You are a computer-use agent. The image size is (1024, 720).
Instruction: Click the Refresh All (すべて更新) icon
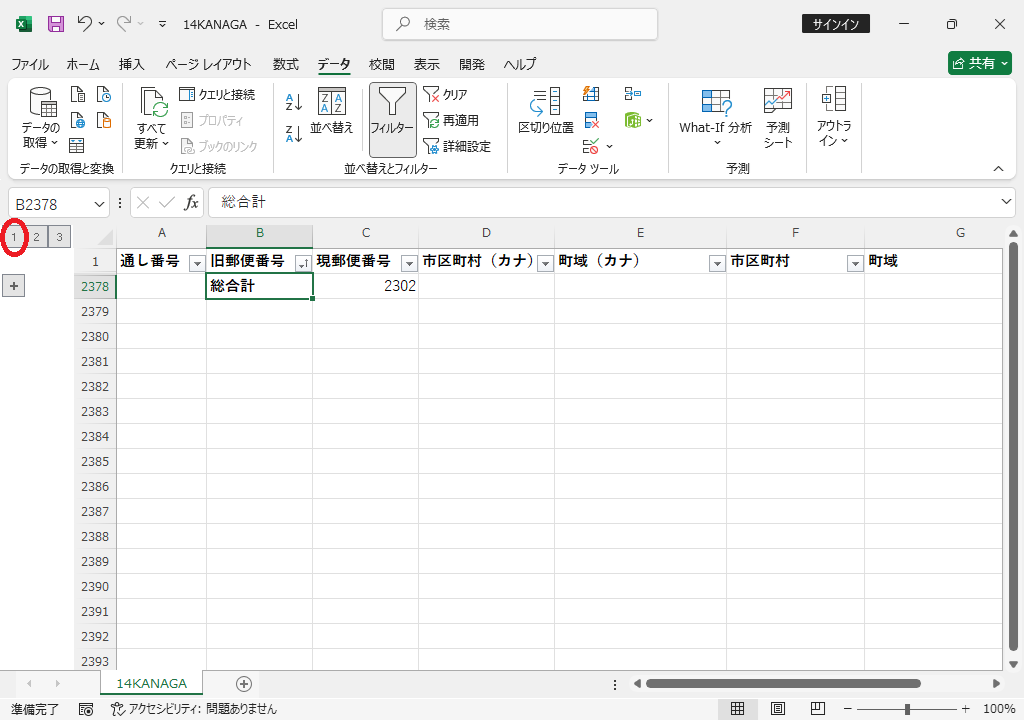pos(153,118)
